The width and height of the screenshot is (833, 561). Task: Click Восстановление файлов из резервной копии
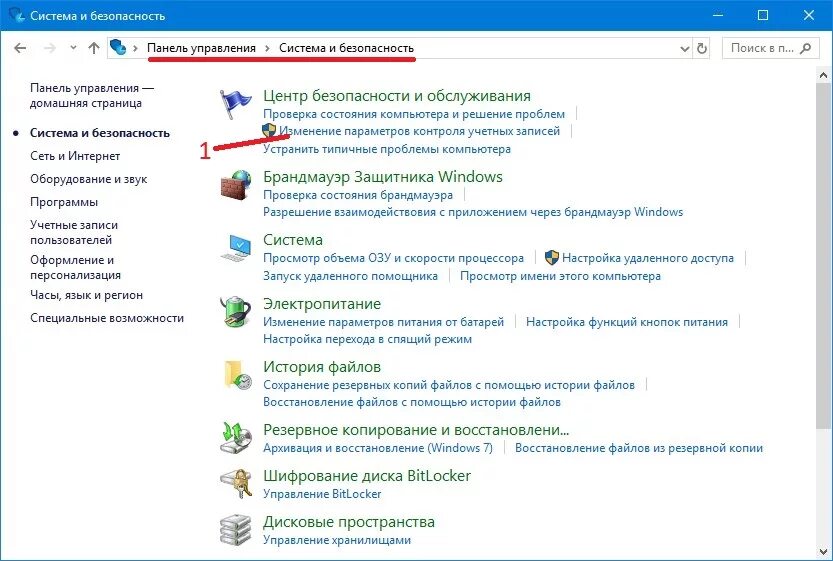pyautogui.click(x=639, y=448)
